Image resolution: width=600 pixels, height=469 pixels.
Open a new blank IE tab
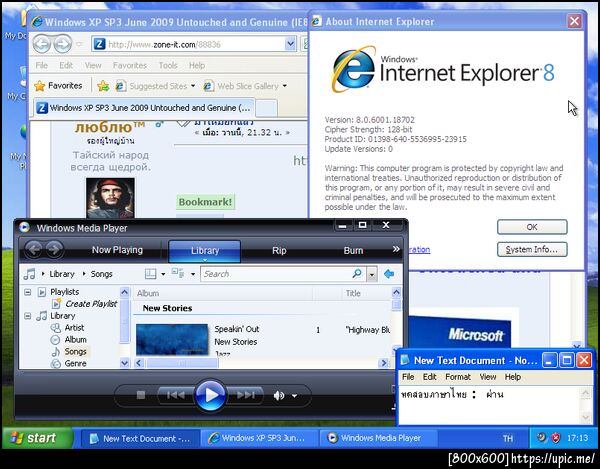pos(266,108)
